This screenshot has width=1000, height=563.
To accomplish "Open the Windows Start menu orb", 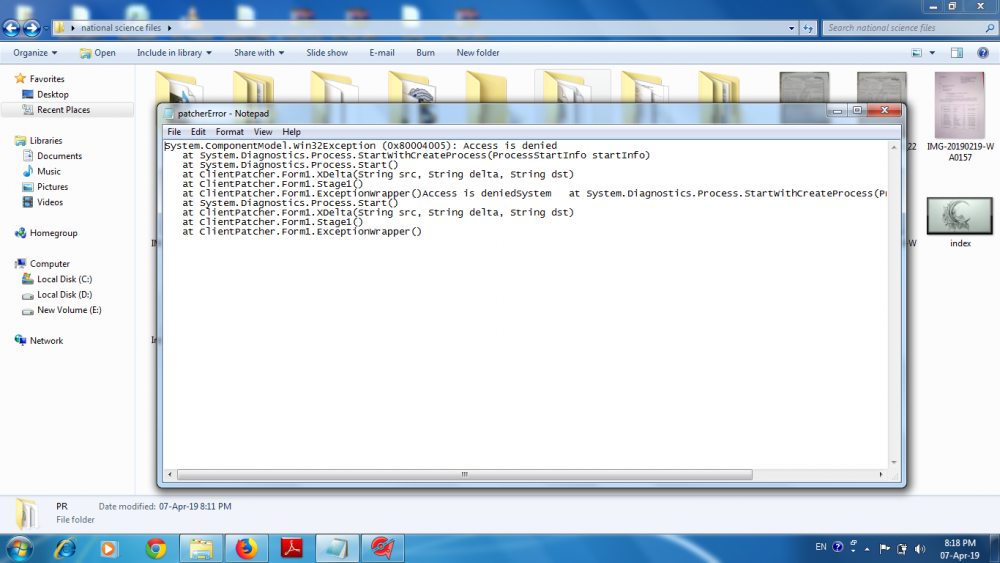I will coord(19,548).
